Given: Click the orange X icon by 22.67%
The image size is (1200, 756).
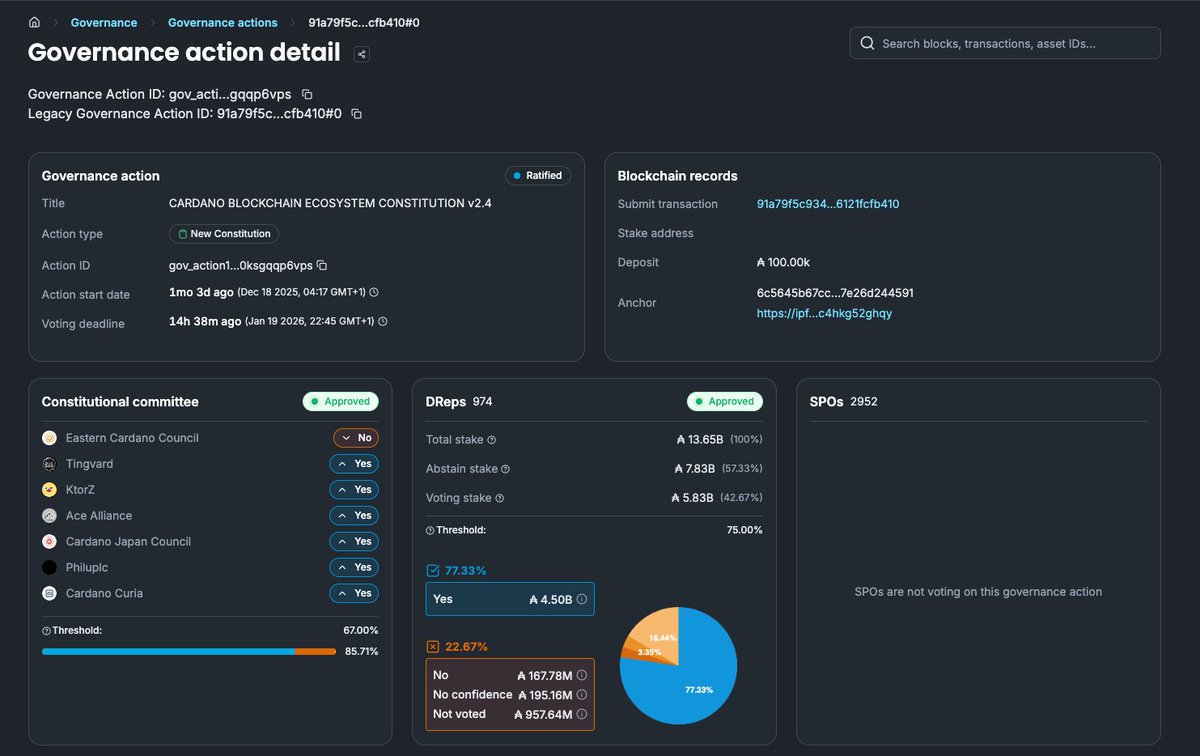Looking at the screenshot, I should point(433,647).
